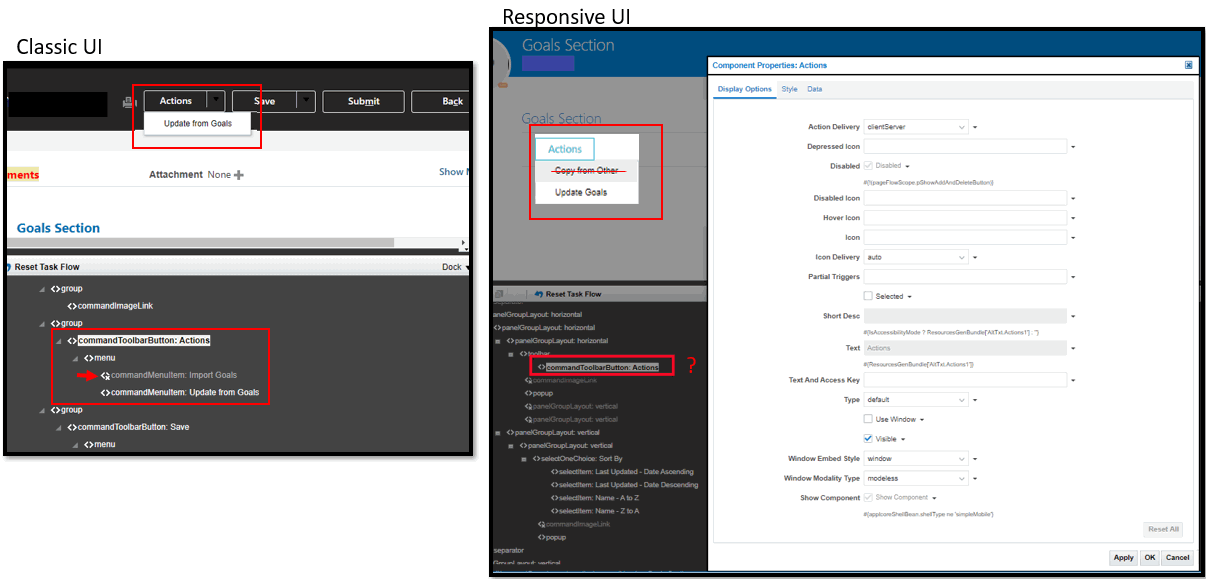Toggle the Show Component checkbox
The width and height of the screenshot is (1206, 579).
click(x=868, y=497)
